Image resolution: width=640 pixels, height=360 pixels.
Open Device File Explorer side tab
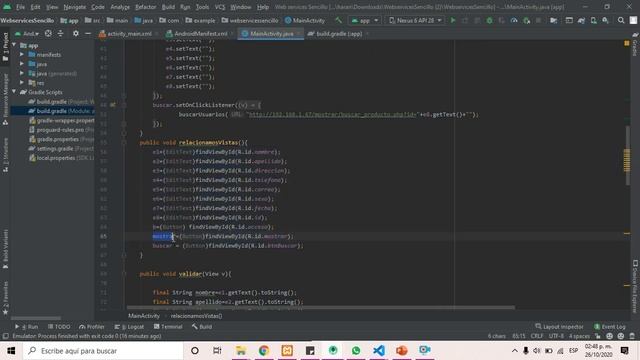tap(635, 287)
